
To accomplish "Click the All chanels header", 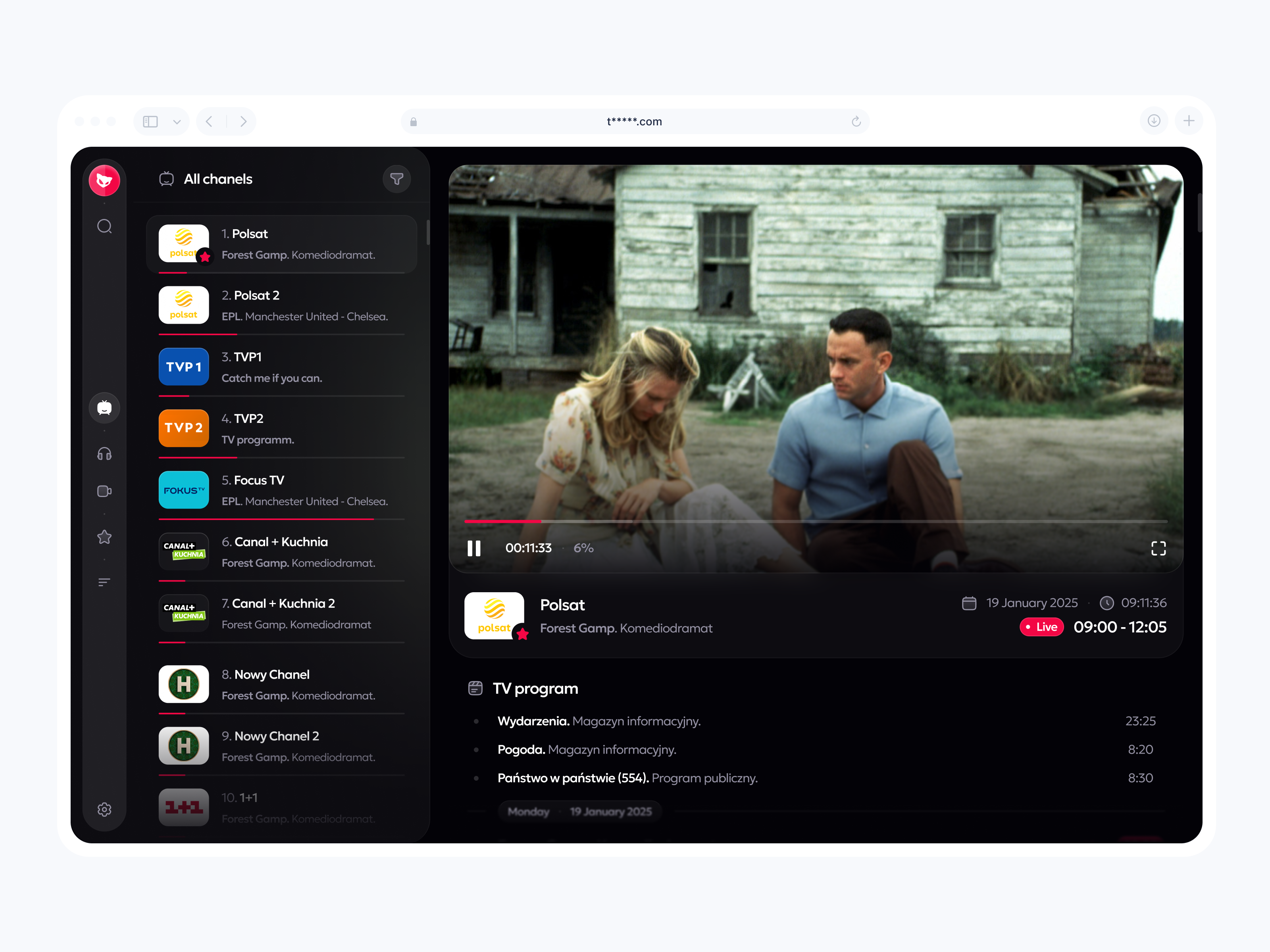I will point(217,178).
